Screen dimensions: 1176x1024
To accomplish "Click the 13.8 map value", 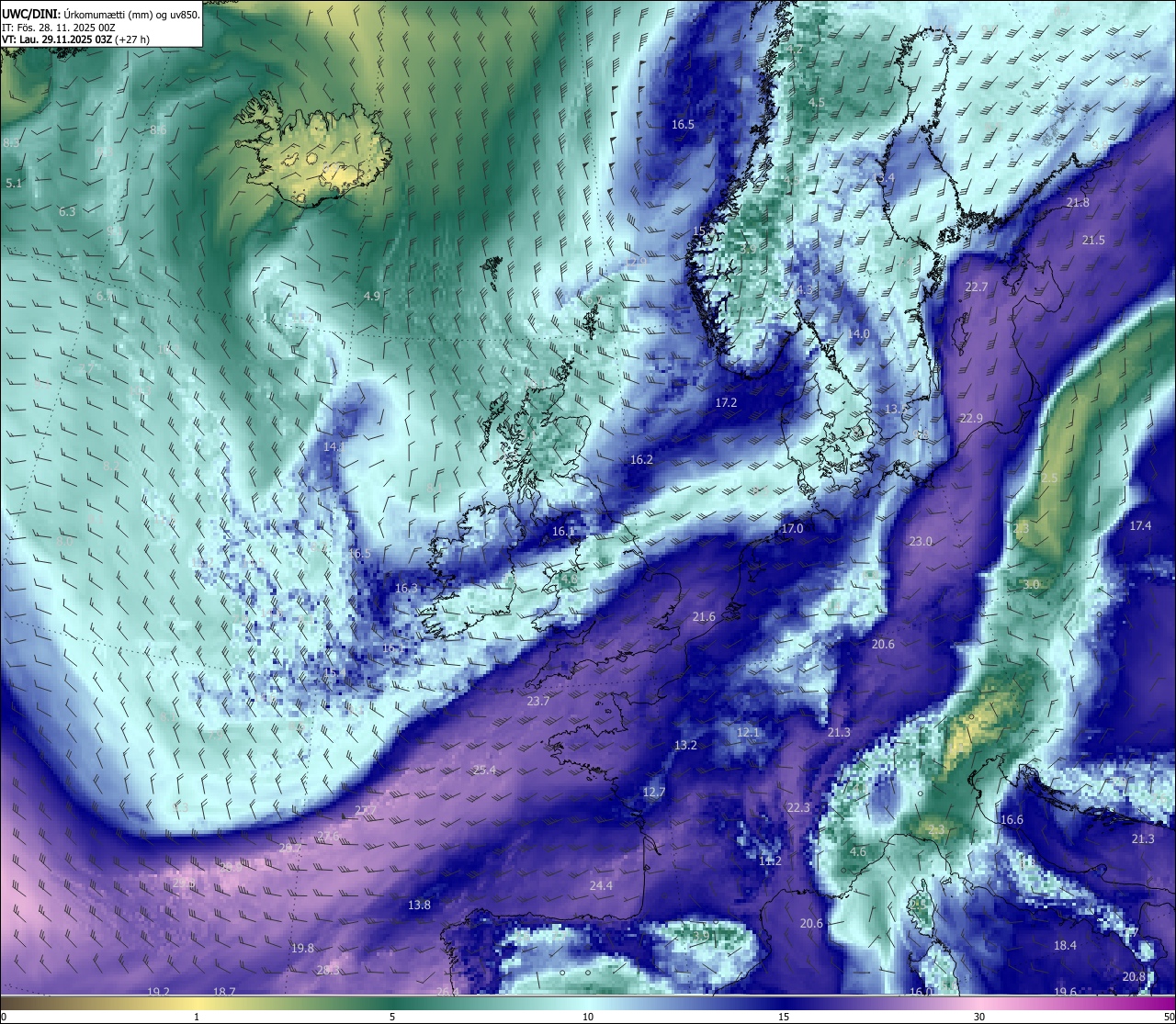I will click(x=419, y=905).
